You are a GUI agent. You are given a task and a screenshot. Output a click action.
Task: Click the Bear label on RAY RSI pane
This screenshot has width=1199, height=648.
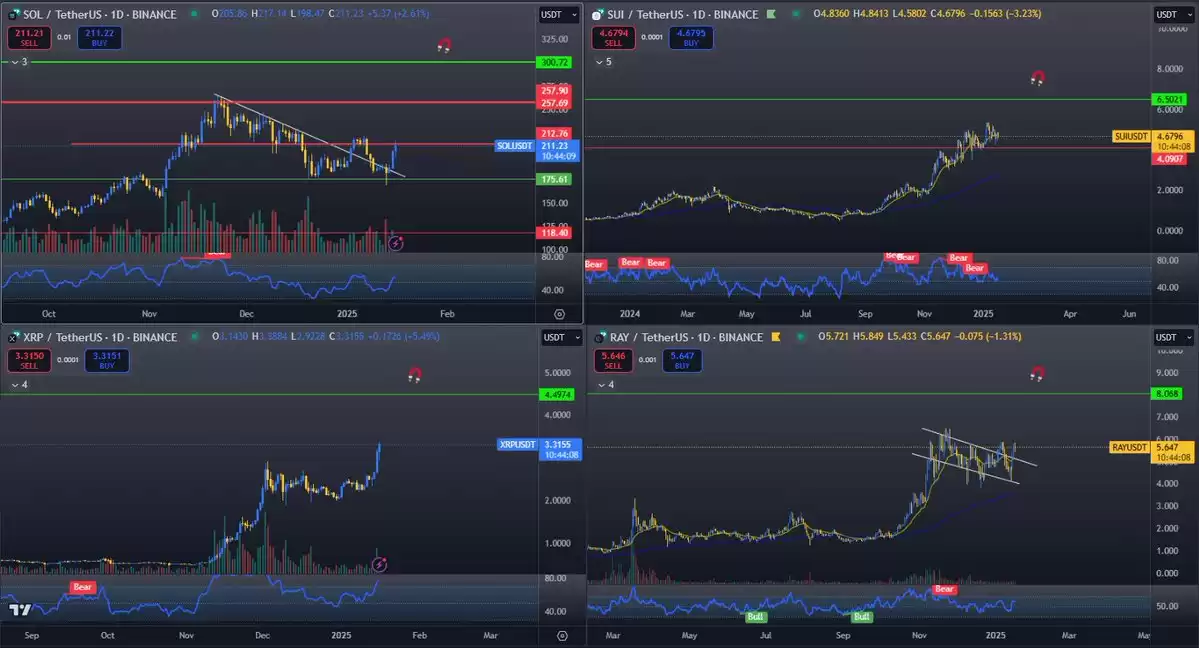944,588
